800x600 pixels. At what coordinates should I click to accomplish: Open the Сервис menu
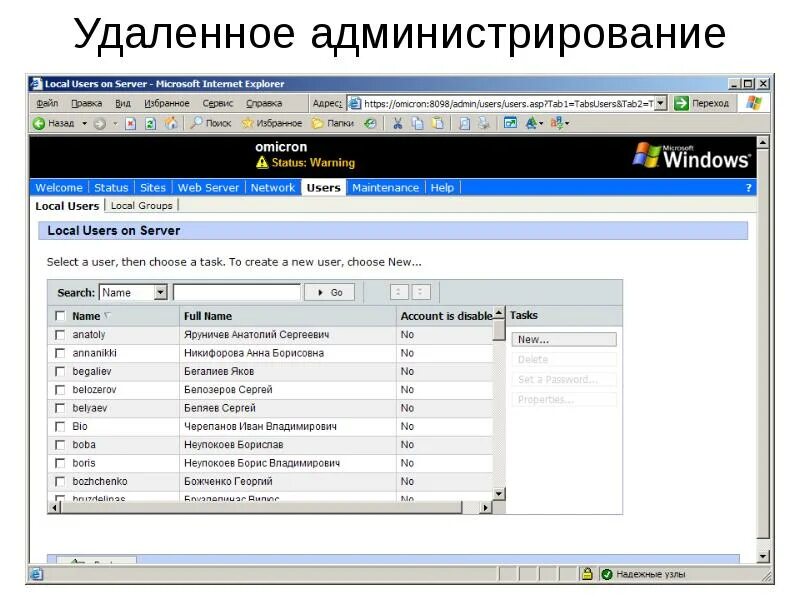(x=218, y=104)
